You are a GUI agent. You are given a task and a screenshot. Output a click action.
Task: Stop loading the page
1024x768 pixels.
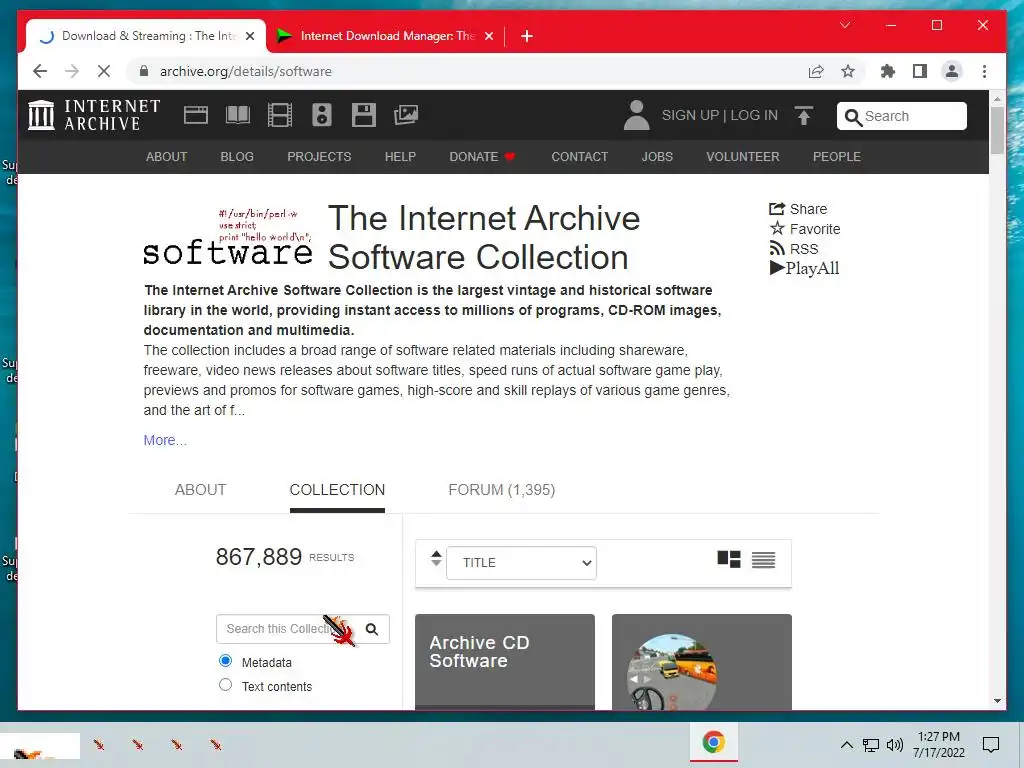[x=104, y=71]
